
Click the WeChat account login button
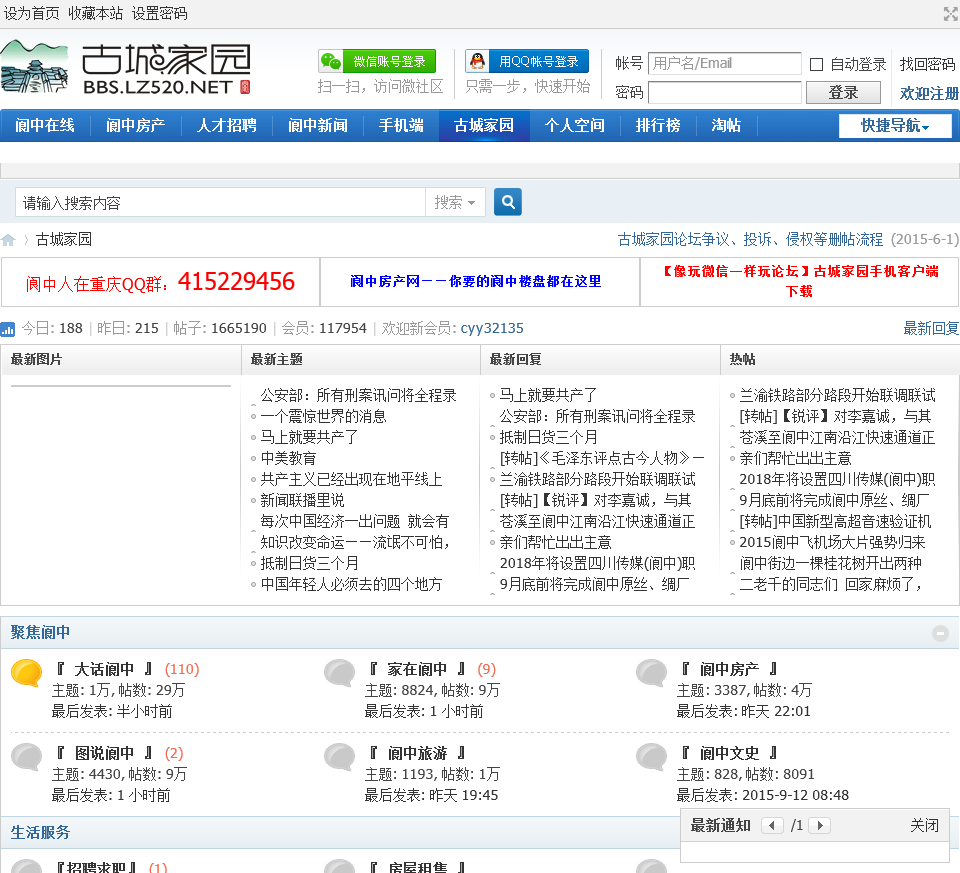(377, 61)
